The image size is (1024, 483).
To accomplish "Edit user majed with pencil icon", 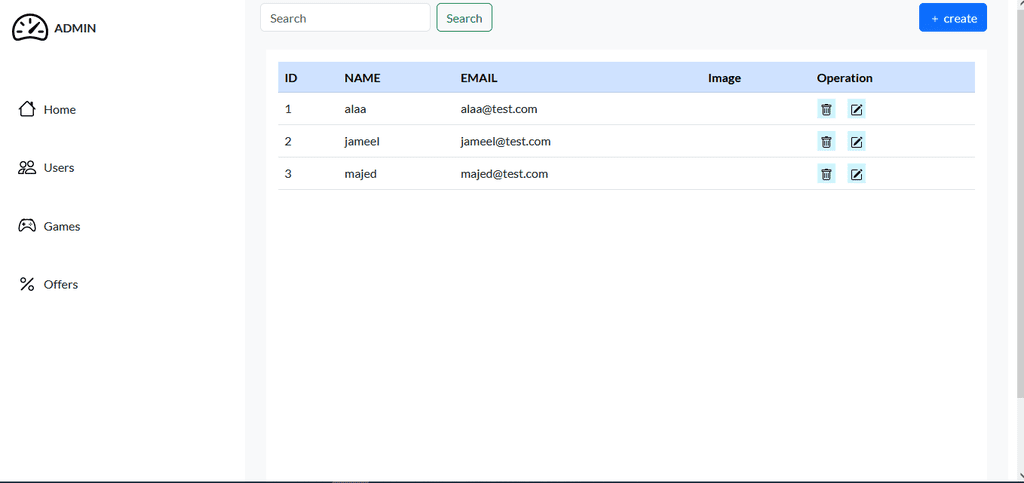I will point(857,174).
